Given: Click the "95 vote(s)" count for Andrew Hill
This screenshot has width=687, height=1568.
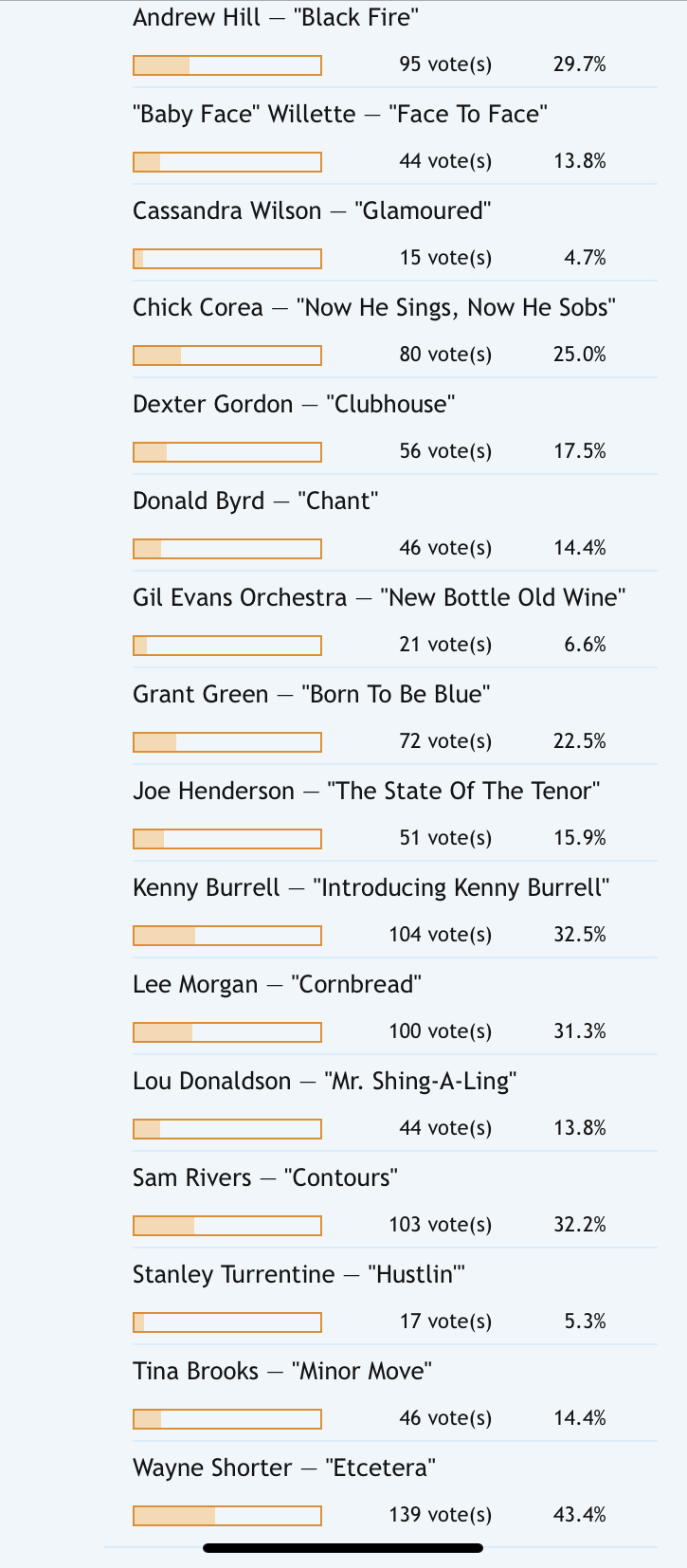Looking at the screenshot, I should (x=445, y=64).
